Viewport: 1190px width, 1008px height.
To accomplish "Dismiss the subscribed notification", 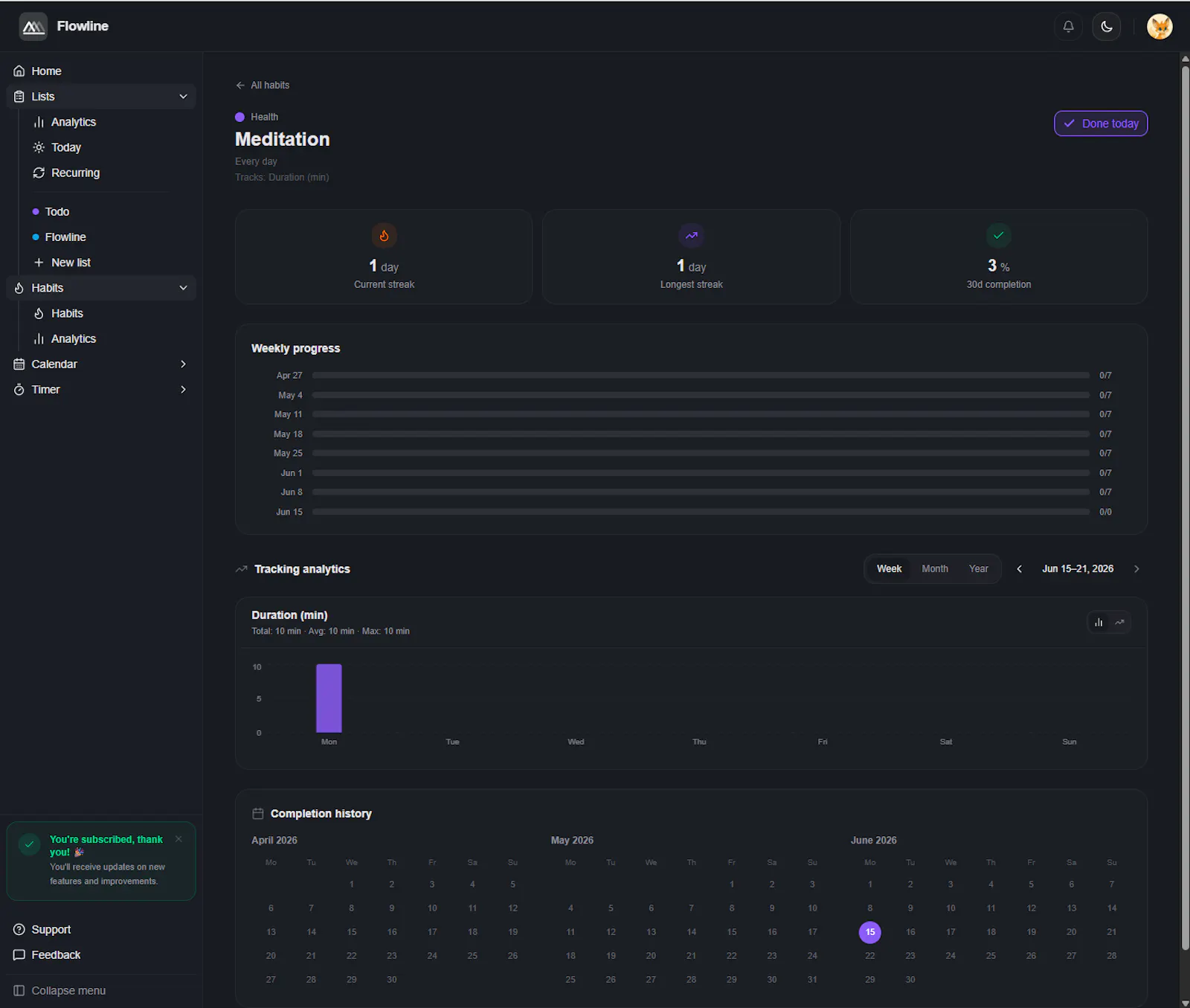I will (x=178, y=839).
